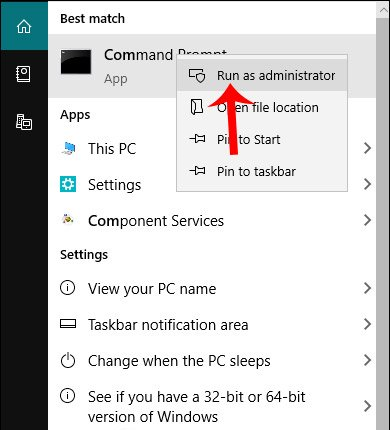Click the Component Services icon
The height and width of the screenshot is (430, 390).
pyautogui.click(x=68, y=219)
